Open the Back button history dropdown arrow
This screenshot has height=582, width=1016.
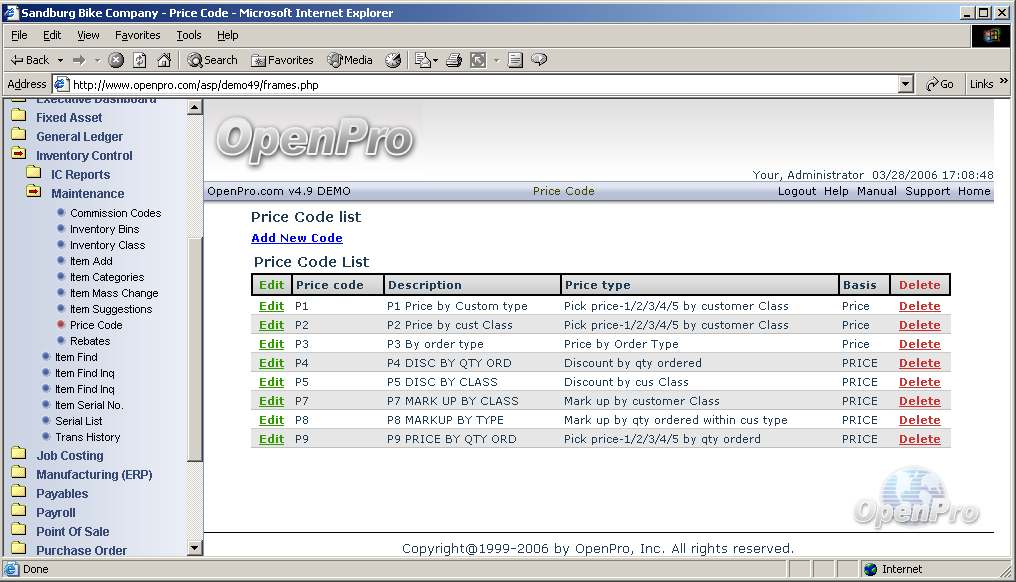(60, 60)
